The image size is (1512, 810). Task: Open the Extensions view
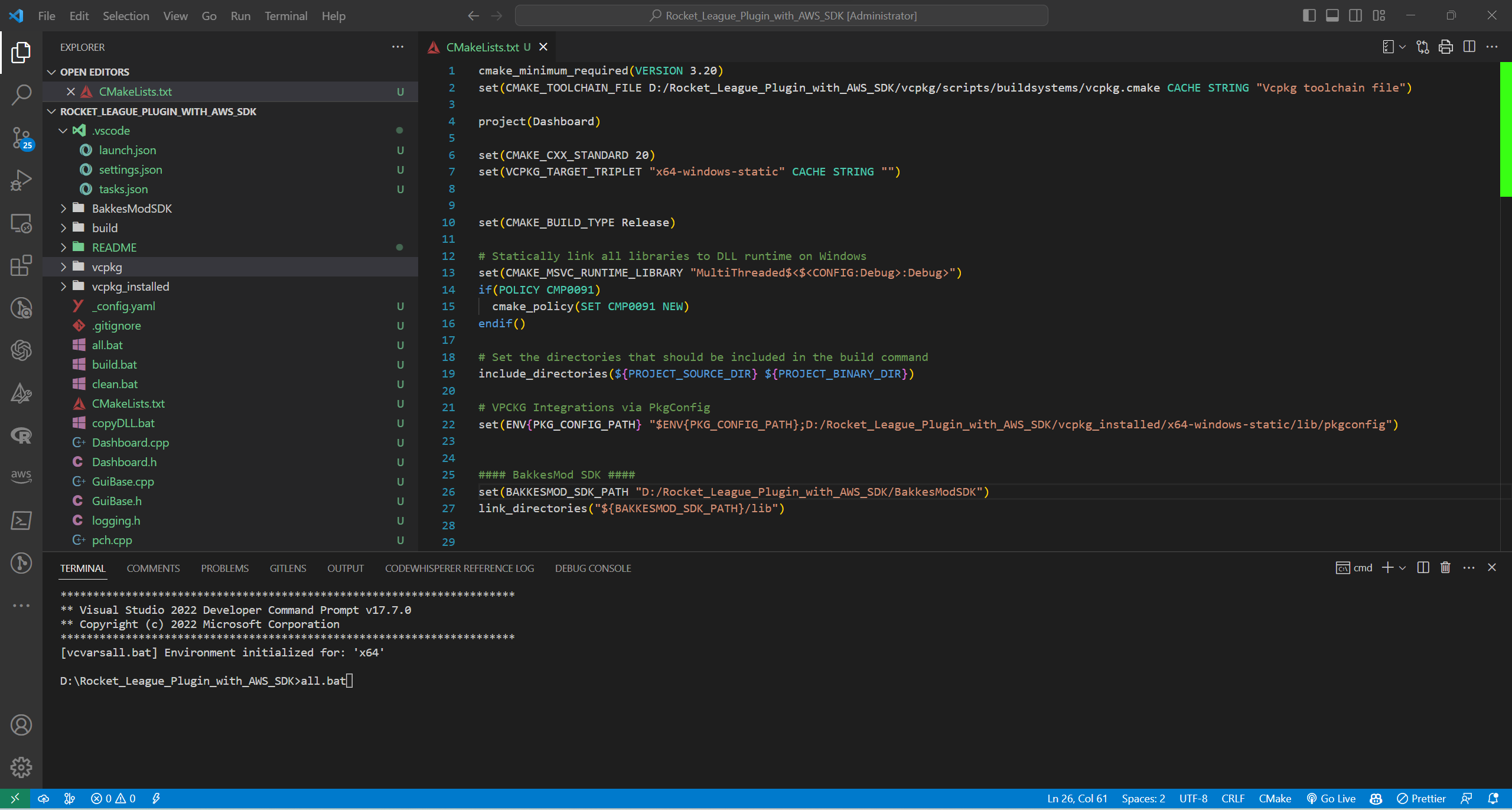21,265
